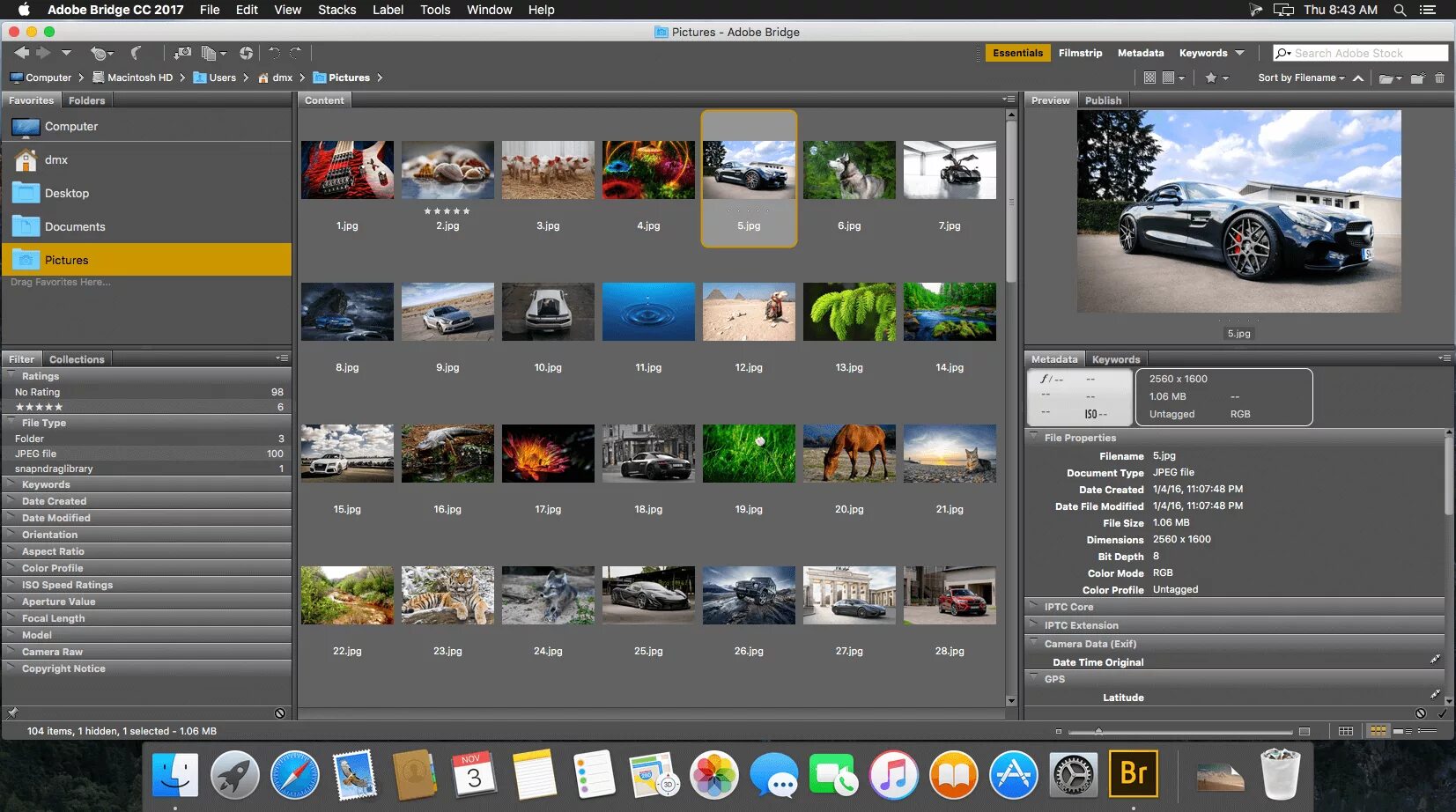
Task: Switch to the Publish tab
Action: pos(1103,100)
